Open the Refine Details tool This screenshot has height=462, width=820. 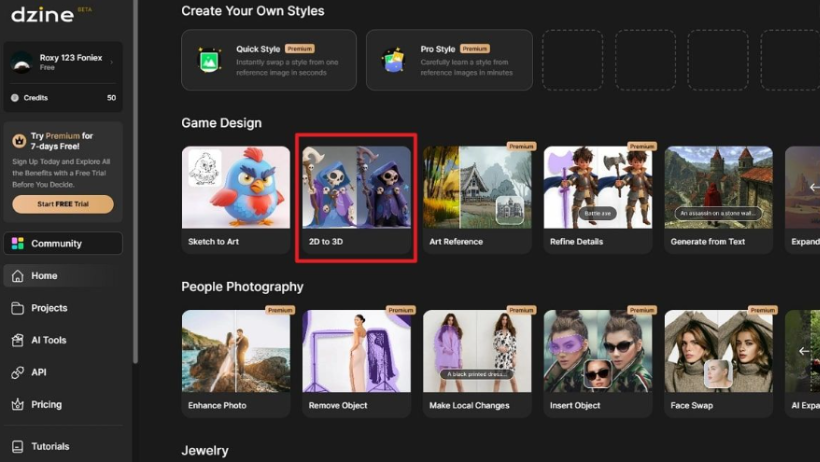[598, 200]
